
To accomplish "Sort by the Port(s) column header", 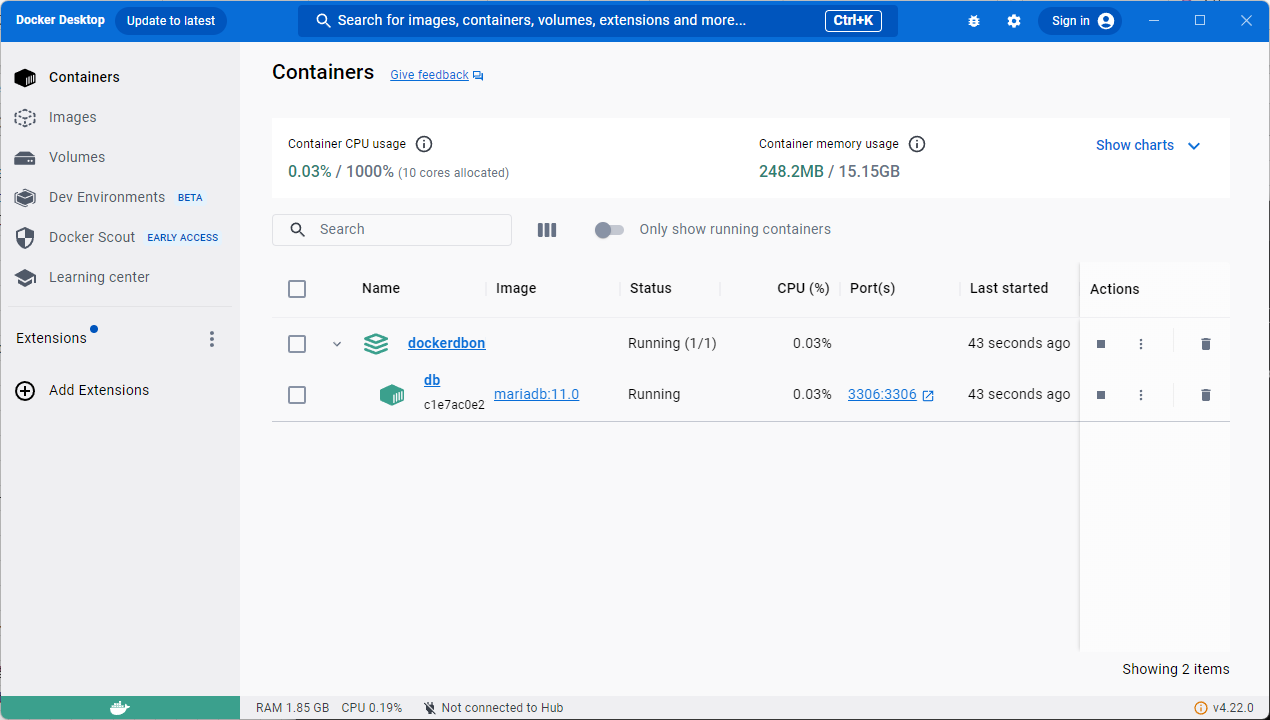I will point(872,288).
